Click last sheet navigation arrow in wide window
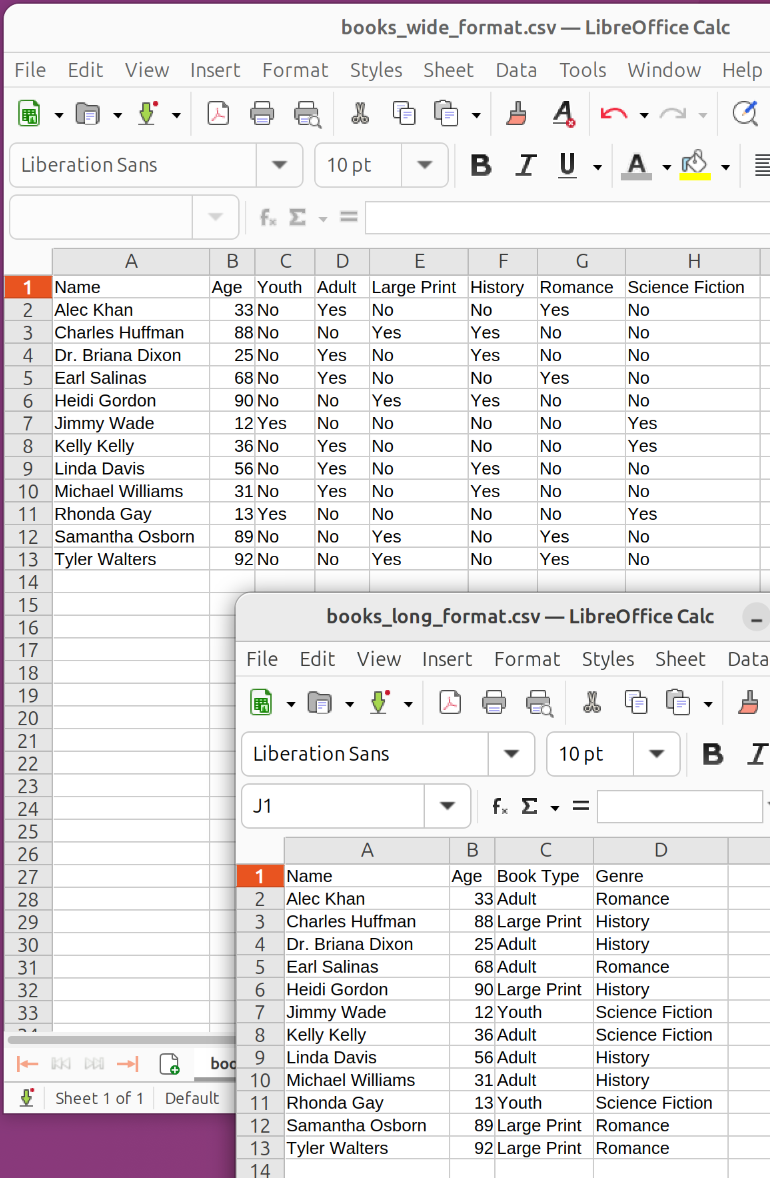This screenshot has width=770, height=1178. click(128, 1064)
